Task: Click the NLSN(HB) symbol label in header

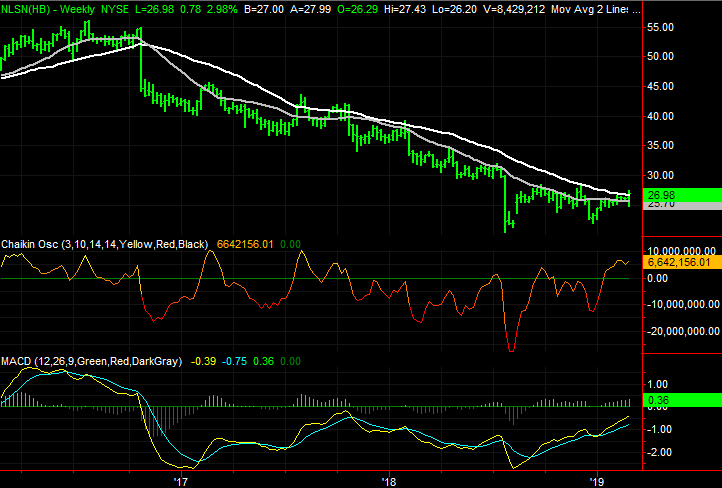Action: tap(26, 9)
